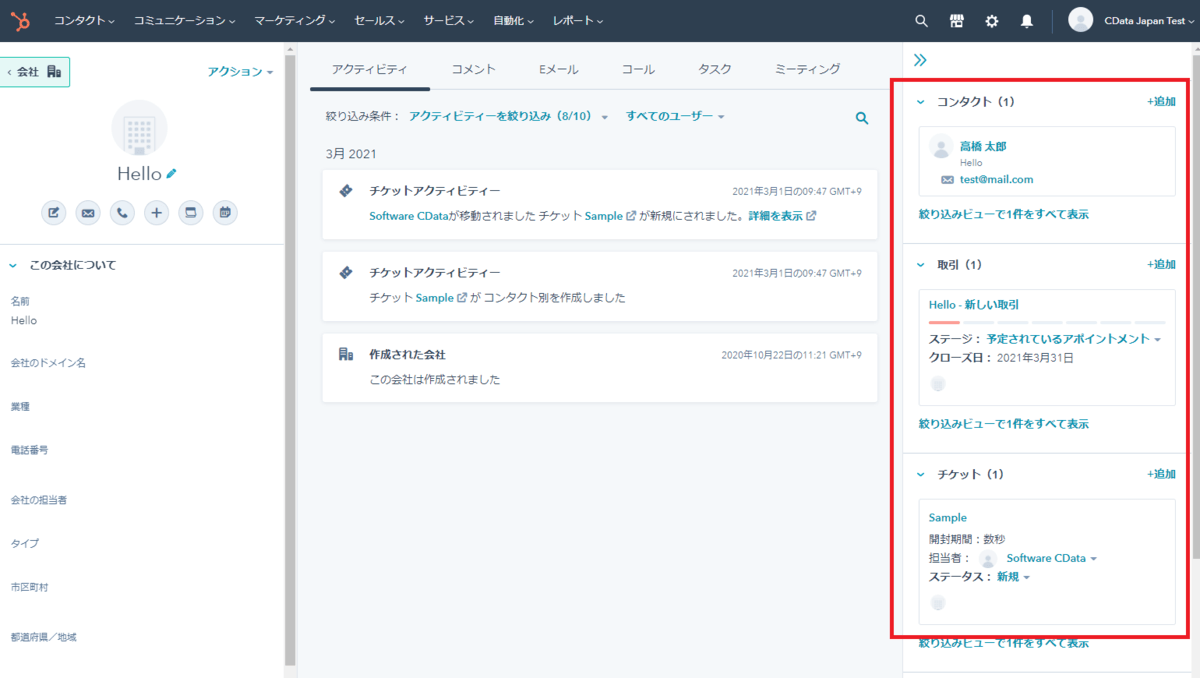Open the 自動化 menu
The height and width of the screenshot is (678, 1200).
click(513, 20)
